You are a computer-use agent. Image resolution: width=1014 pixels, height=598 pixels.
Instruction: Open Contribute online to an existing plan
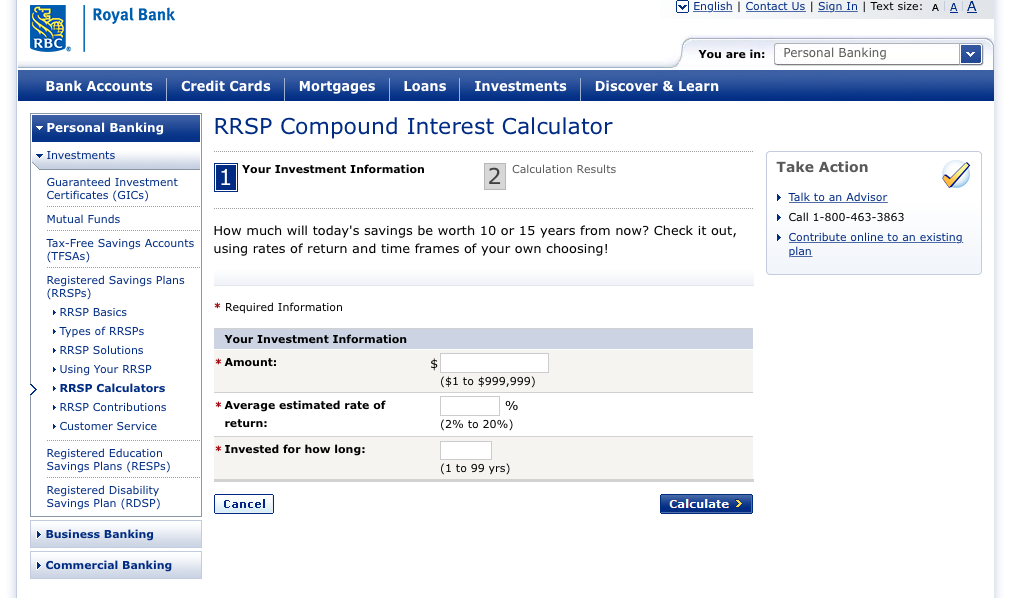click(875, 244)
